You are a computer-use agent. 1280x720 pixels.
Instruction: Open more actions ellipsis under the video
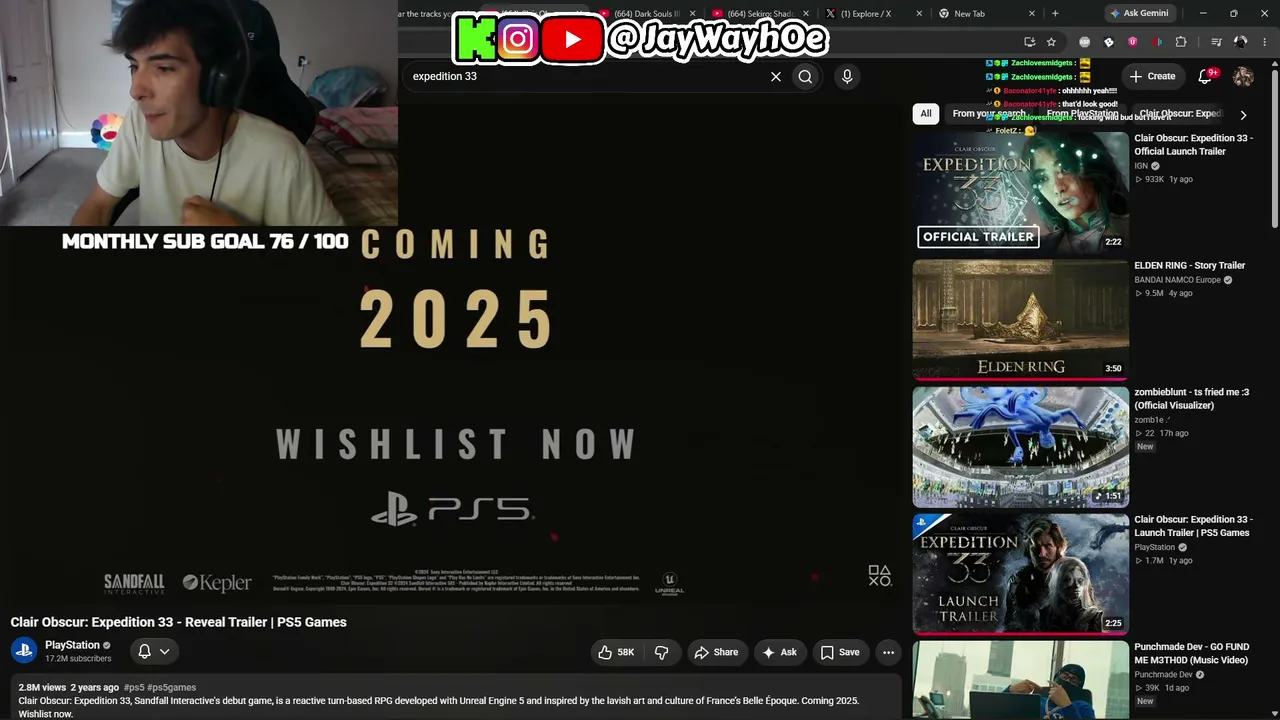[888, 652]
